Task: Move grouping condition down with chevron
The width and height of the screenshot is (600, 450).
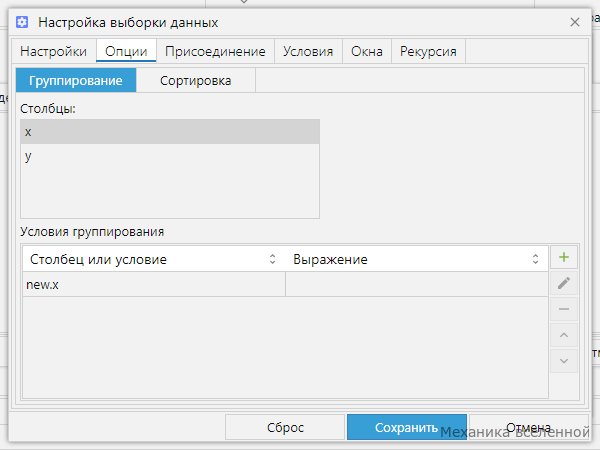Action: pyautogui.click(x=564, y=361)
